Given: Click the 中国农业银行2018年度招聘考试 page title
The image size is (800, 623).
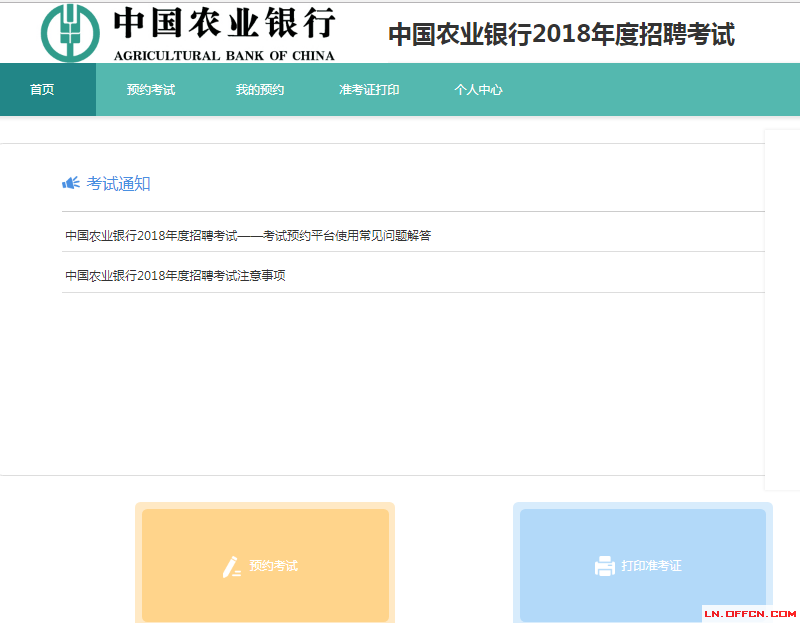Looking at the screenshot, I should [x=561, y=34].
